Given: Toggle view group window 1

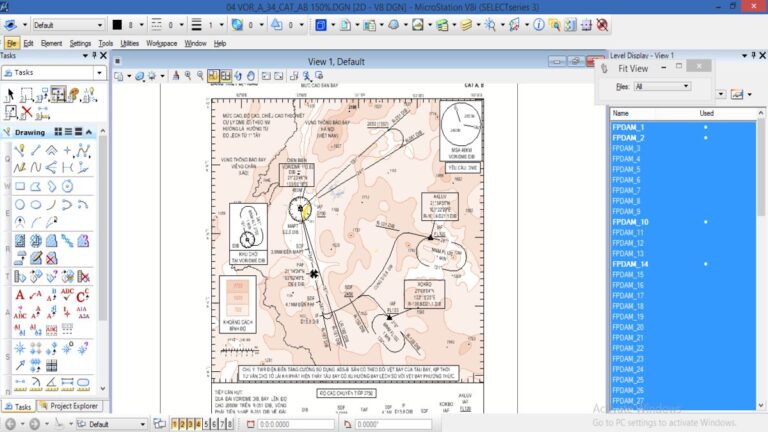Looking at the screenshot, I should coord(174,424).
